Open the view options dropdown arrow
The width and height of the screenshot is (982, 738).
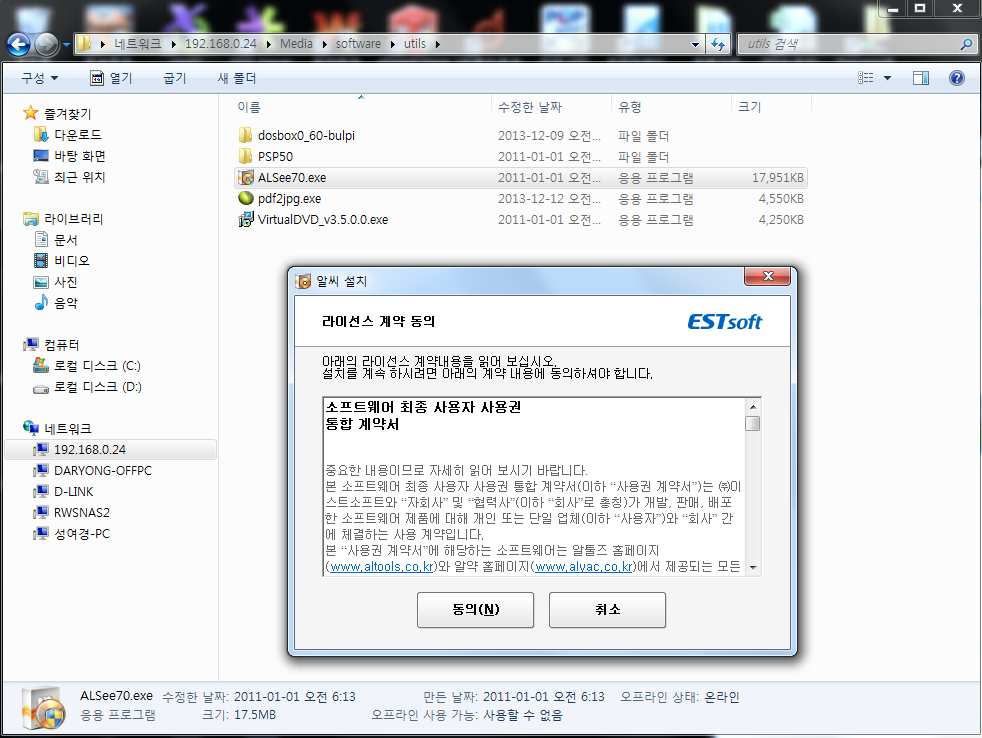tap(887, 78)
